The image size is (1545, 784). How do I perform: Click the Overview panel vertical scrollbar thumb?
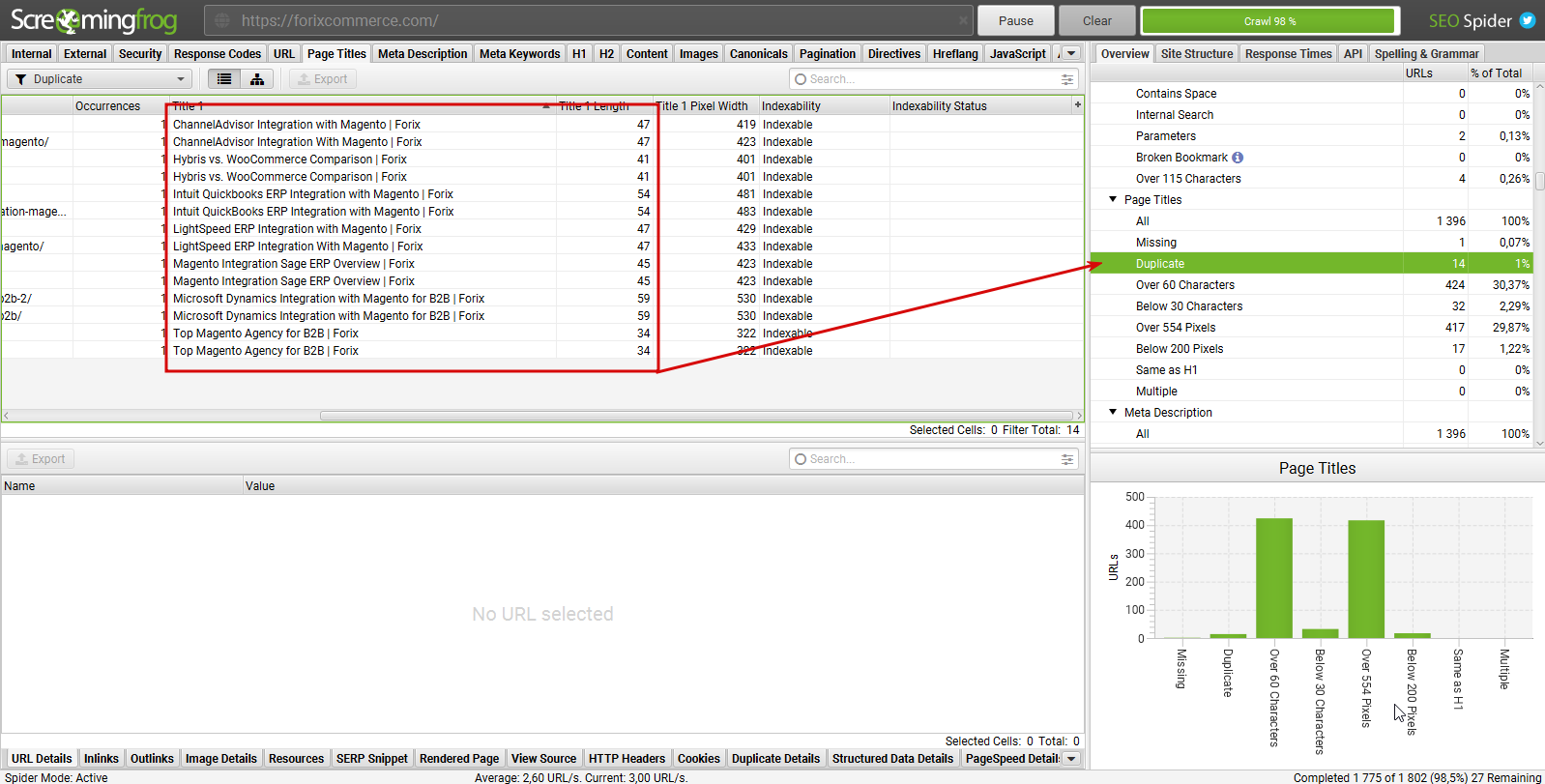(1539, 182)
